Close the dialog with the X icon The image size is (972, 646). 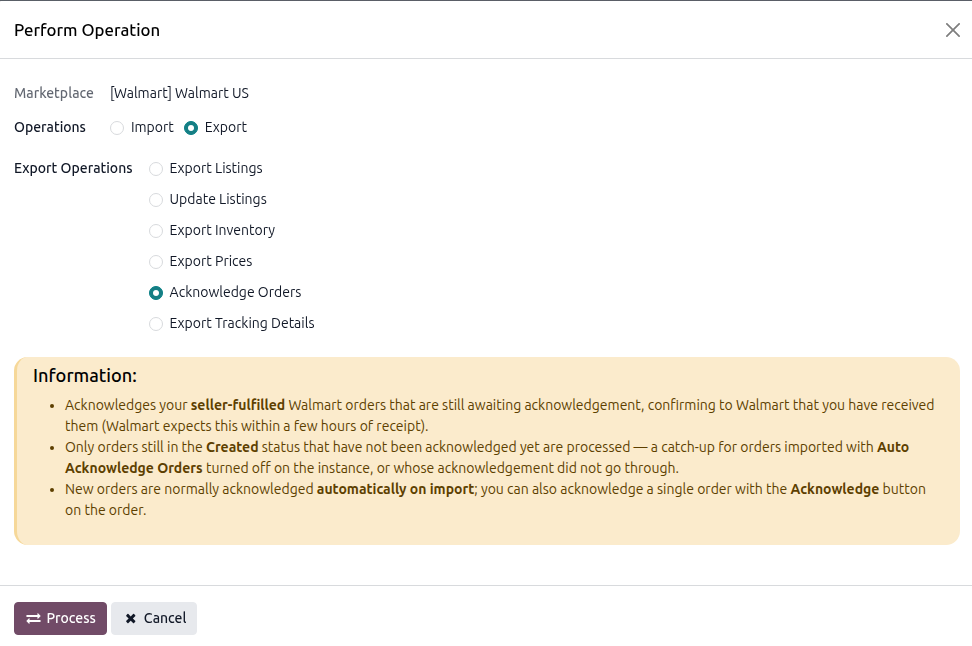point(953,30)
